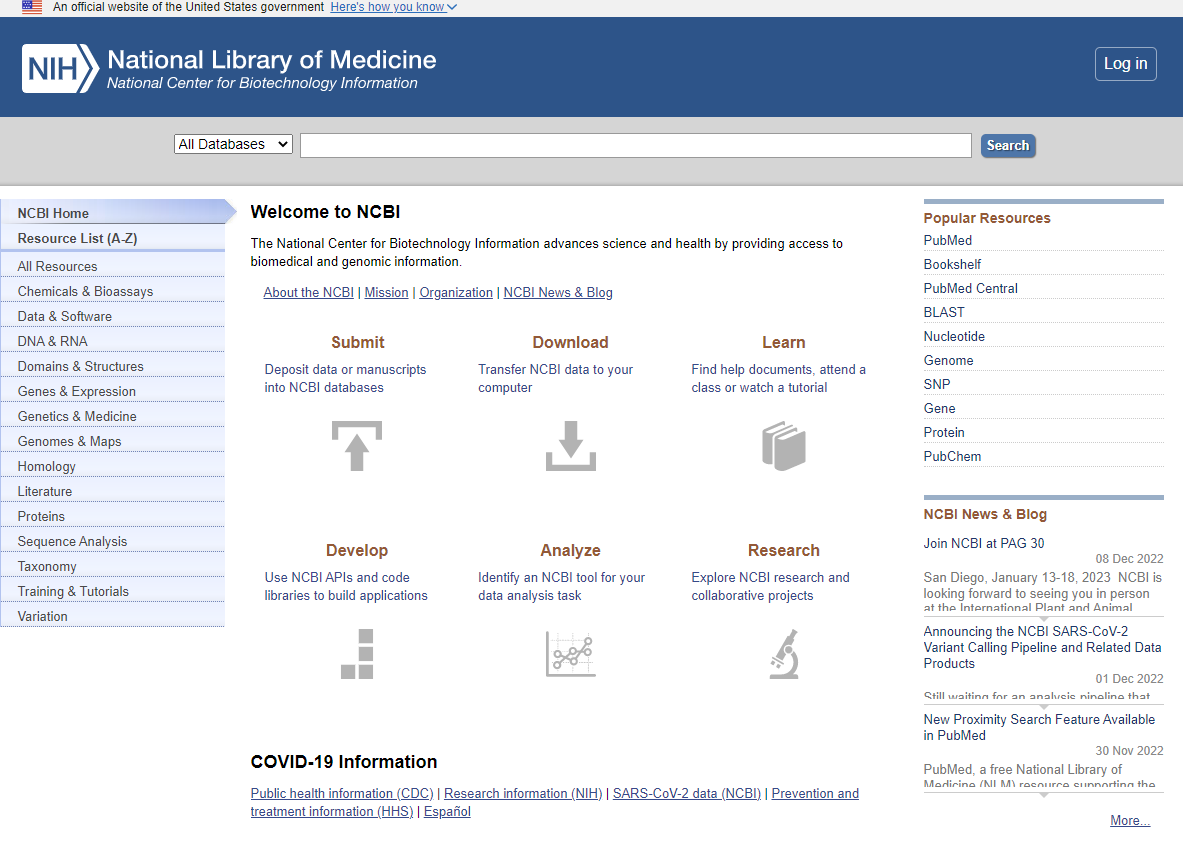Click the Submit heading link

tap(358, 342)
